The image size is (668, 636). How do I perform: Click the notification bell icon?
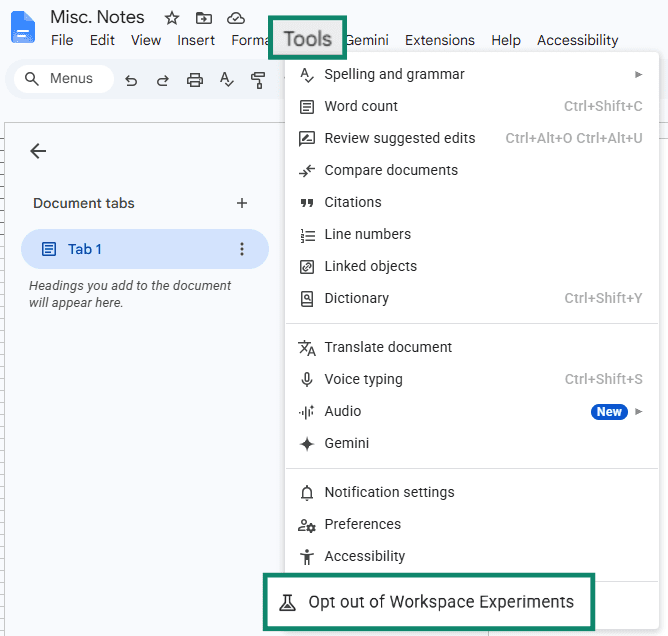307,493
